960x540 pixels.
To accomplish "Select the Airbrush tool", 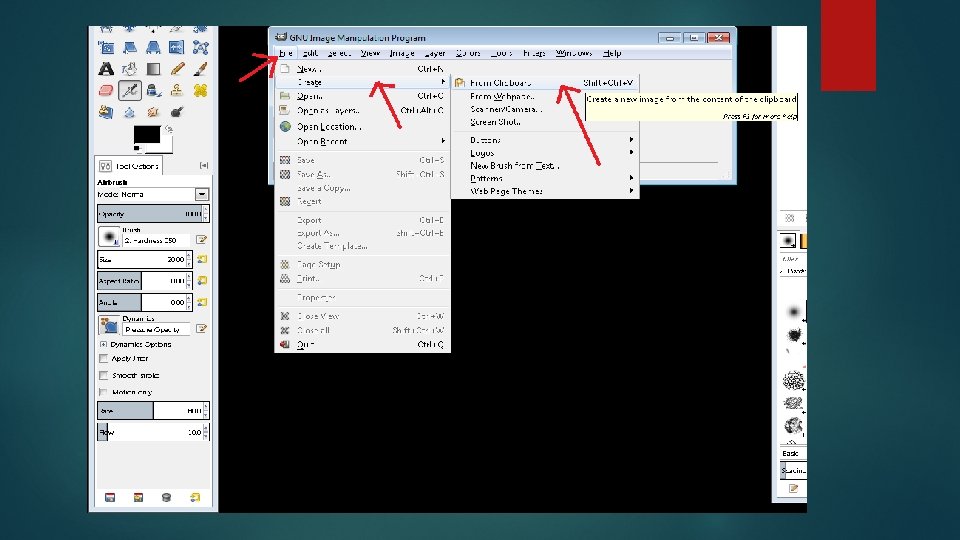I will [x=130, y=91].
